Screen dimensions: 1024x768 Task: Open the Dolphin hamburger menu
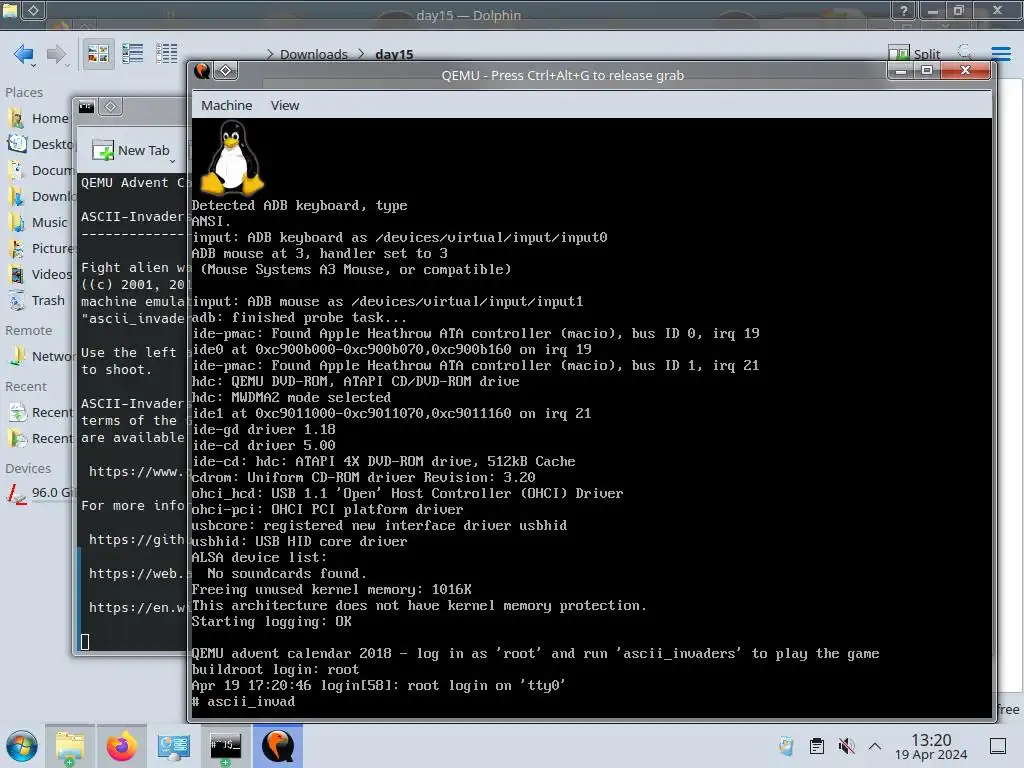(x=1000, y=54)
